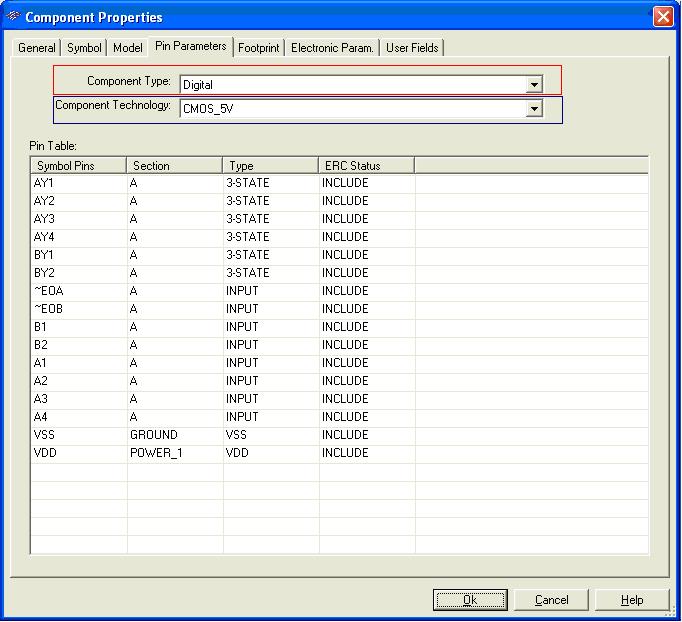Click the Symbol Pins column header

[x=78, y=165]
